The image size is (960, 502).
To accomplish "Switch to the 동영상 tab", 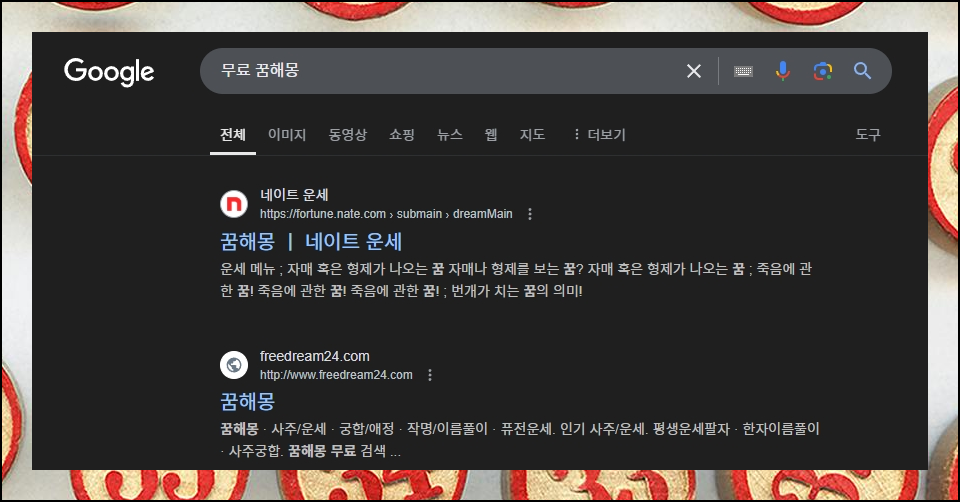I will 348,135.
